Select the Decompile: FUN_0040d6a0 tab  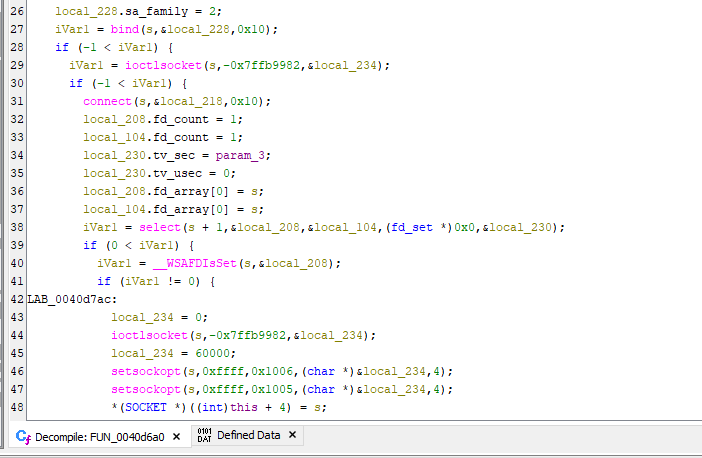[x=102, y=436]
